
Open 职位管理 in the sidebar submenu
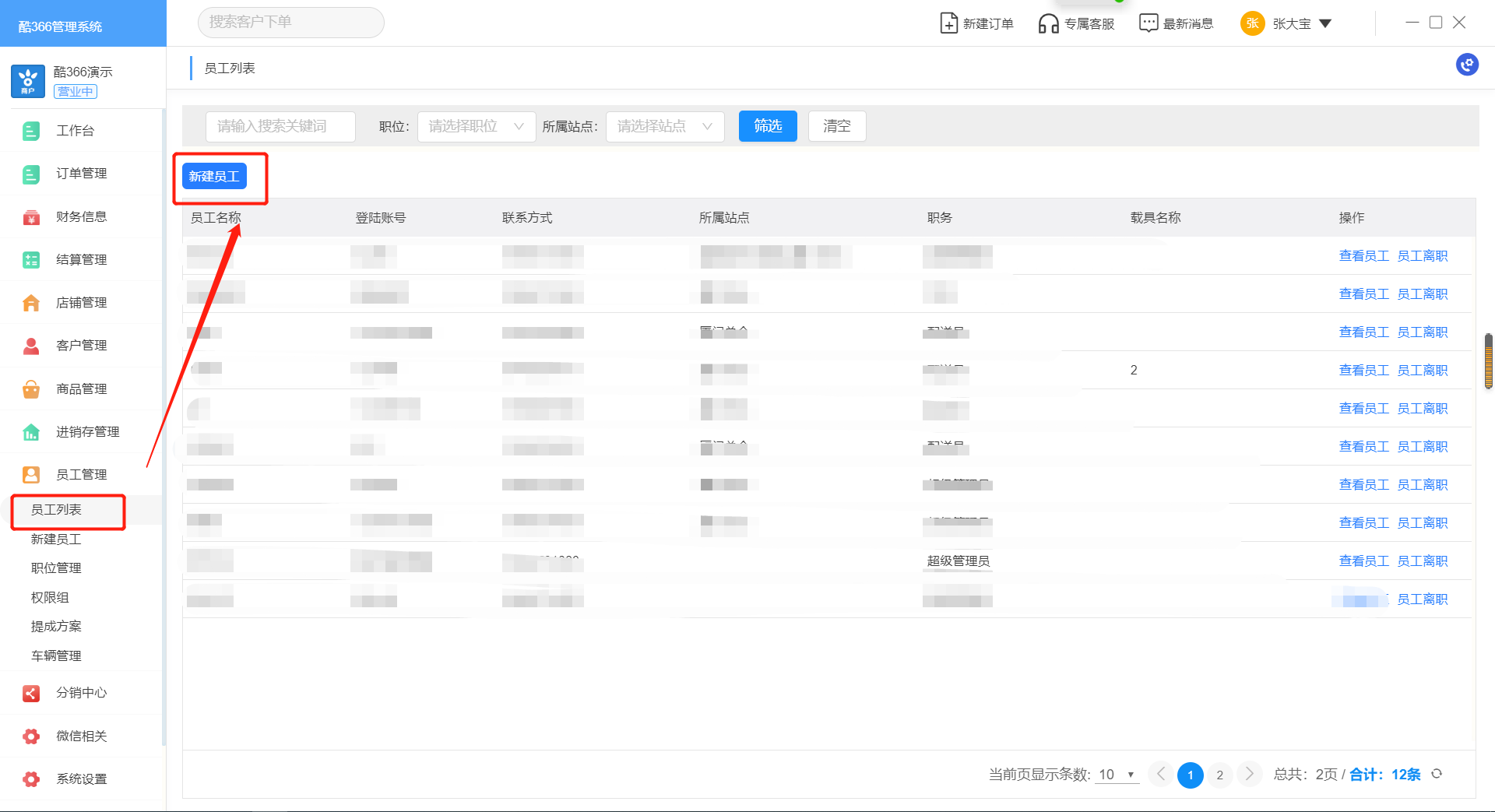[x=56, y=568]
